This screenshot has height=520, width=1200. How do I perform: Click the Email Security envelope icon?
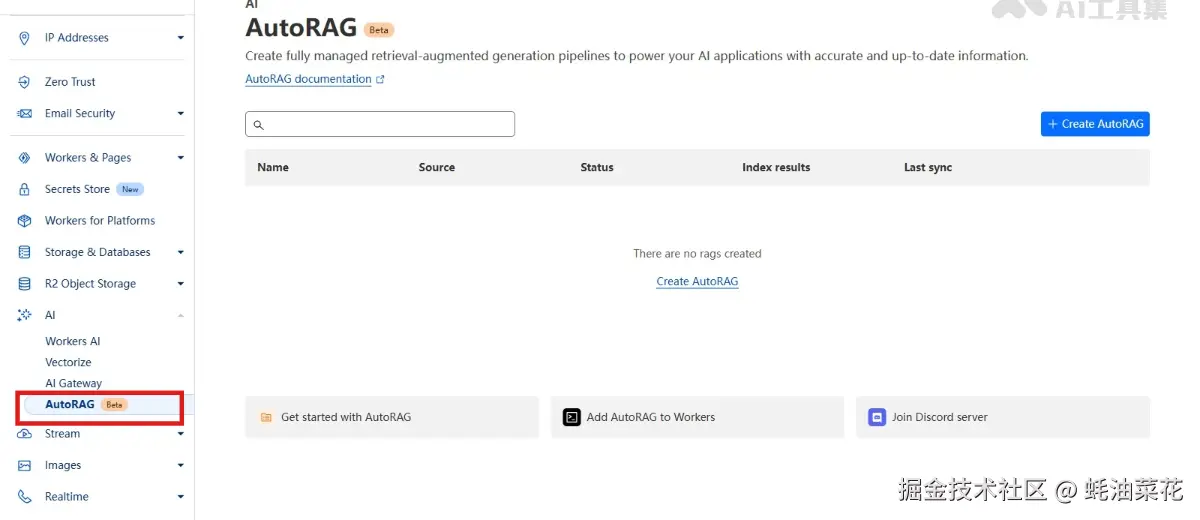coord(25,114)
